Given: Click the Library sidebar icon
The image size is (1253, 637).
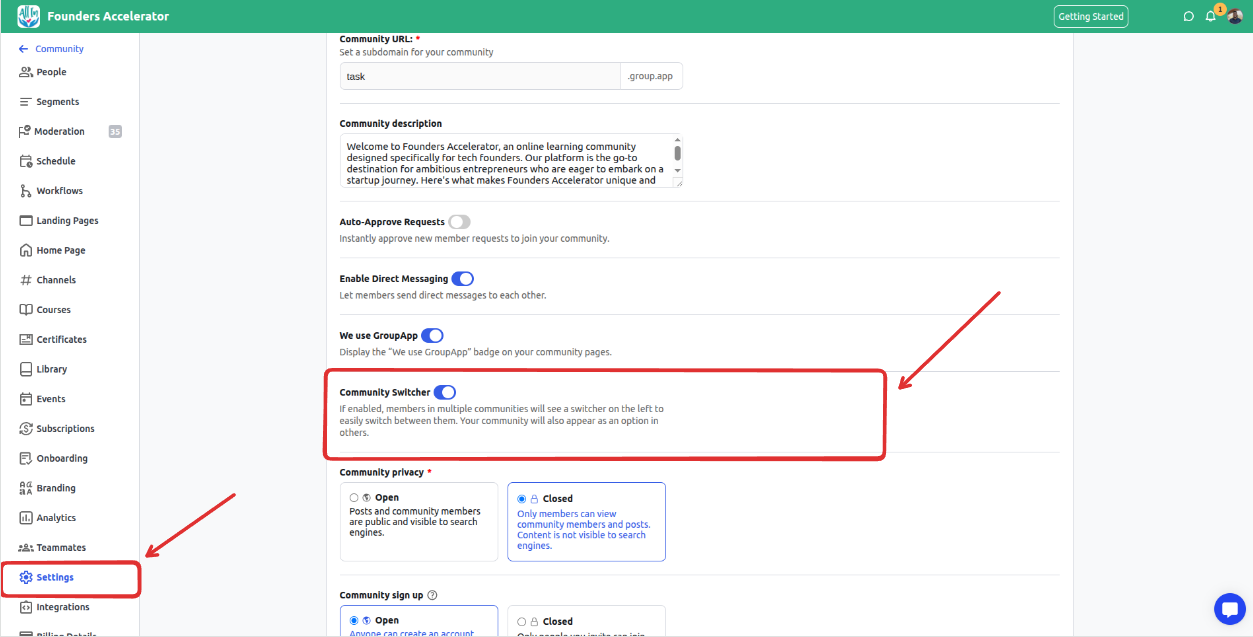Looking at the screenshot, I should [x=26, y=369].
